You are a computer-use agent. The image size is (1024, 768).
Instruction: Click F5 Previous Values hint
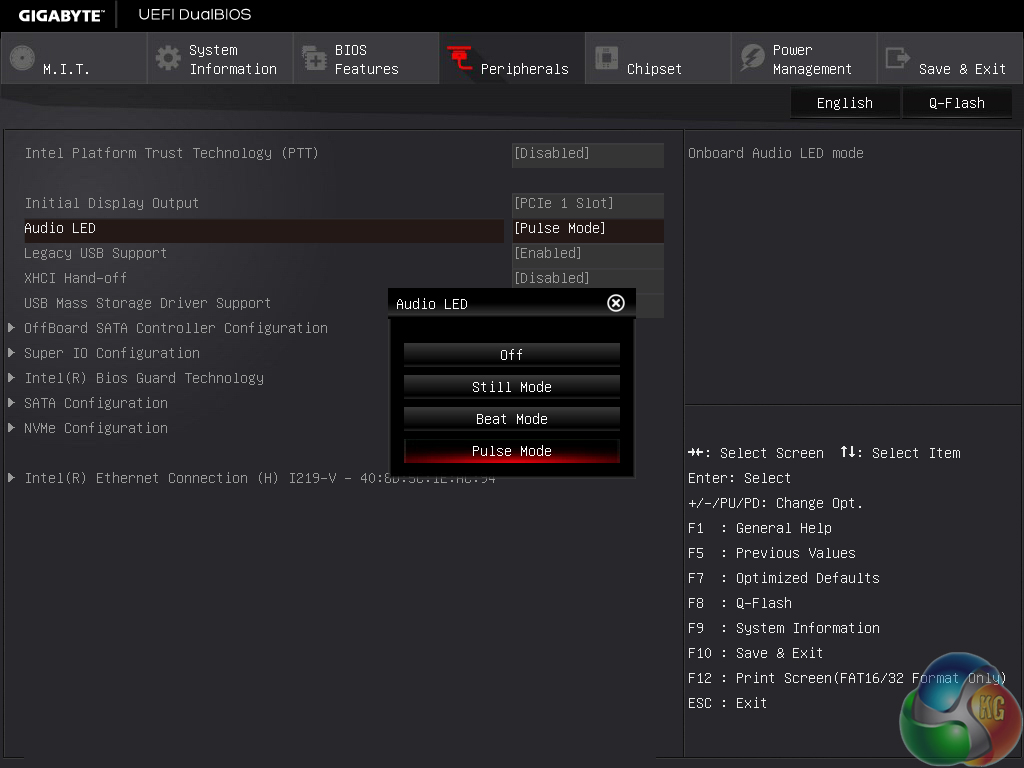pyautogui.click(x=771, y=553)
